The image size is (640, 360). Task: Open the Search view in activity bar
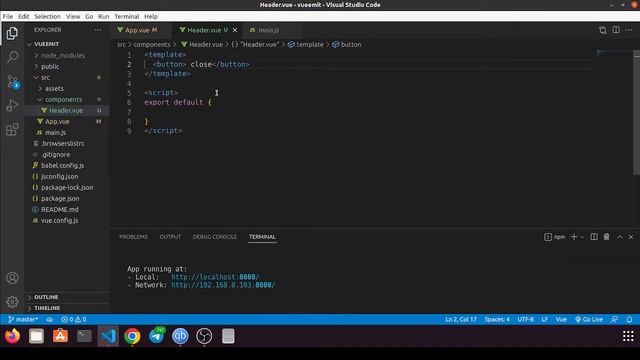[x=12, y=57]
